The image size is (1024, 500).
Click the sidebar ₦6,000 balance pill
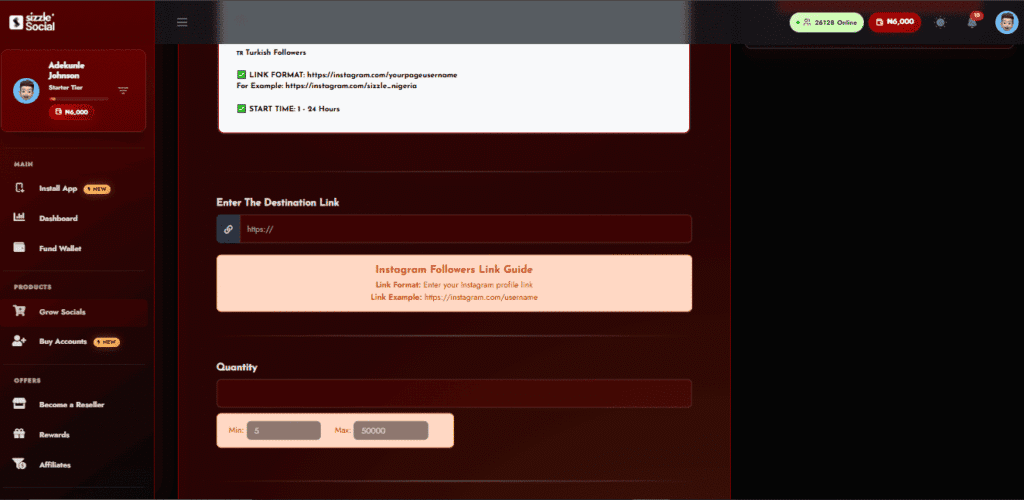[x=71, y=112]
